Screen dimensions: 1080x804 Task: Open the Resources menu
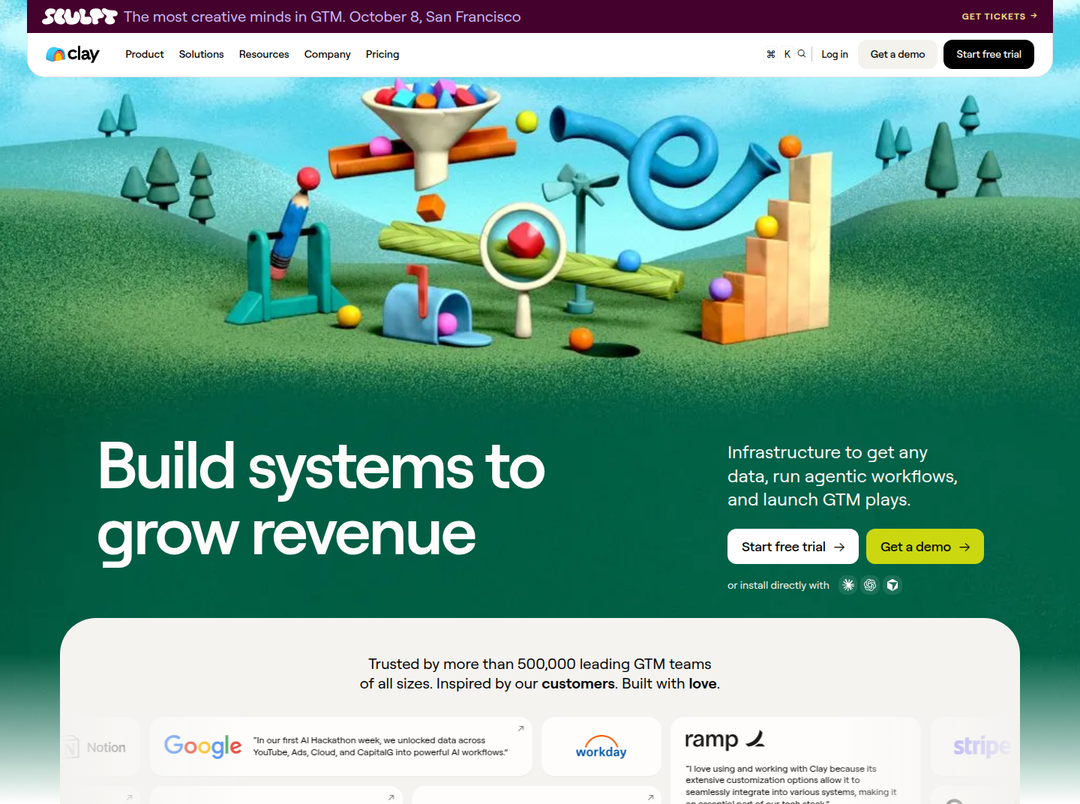264,54
